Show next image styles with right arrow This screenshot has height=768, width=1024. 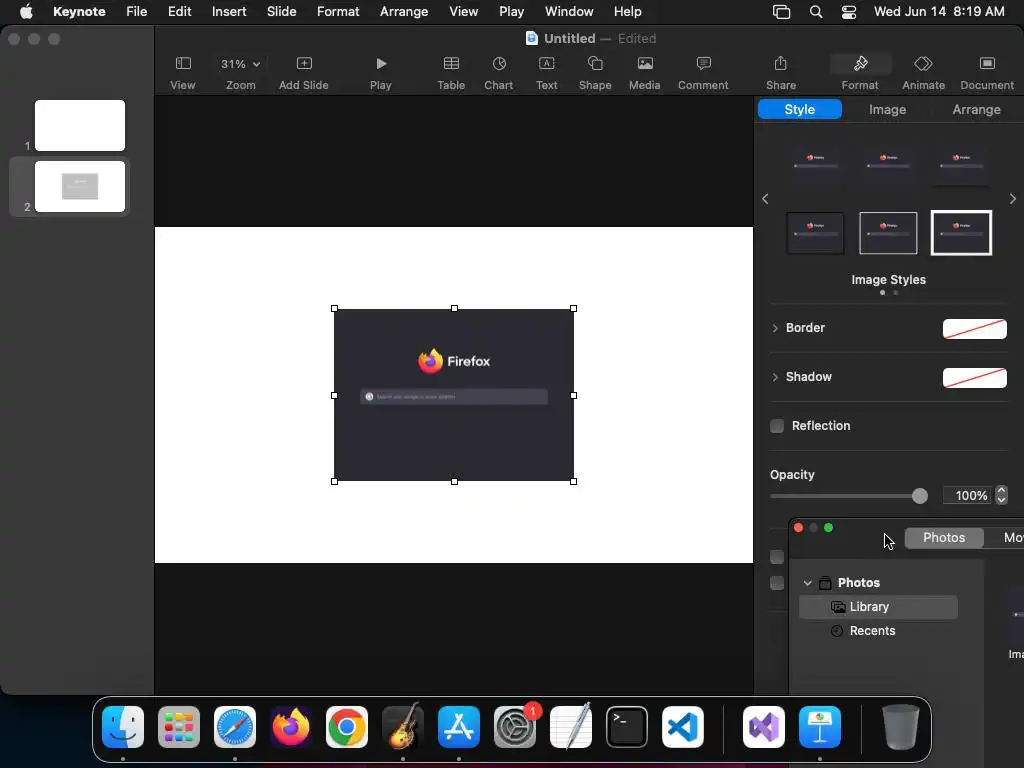click(1012, 199)
